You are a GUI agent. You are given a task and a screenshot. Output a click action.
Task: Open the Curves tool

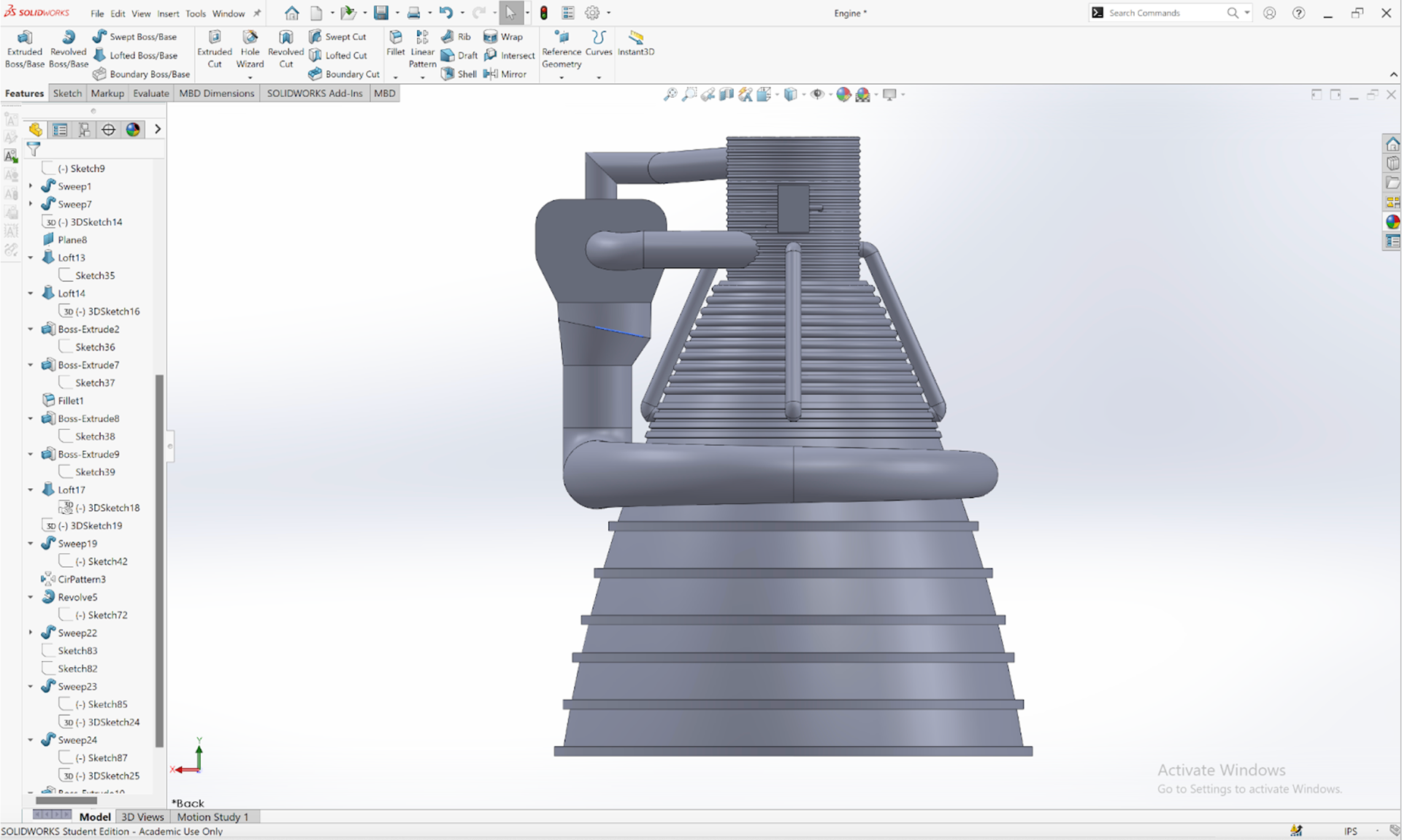pos(599,44)
